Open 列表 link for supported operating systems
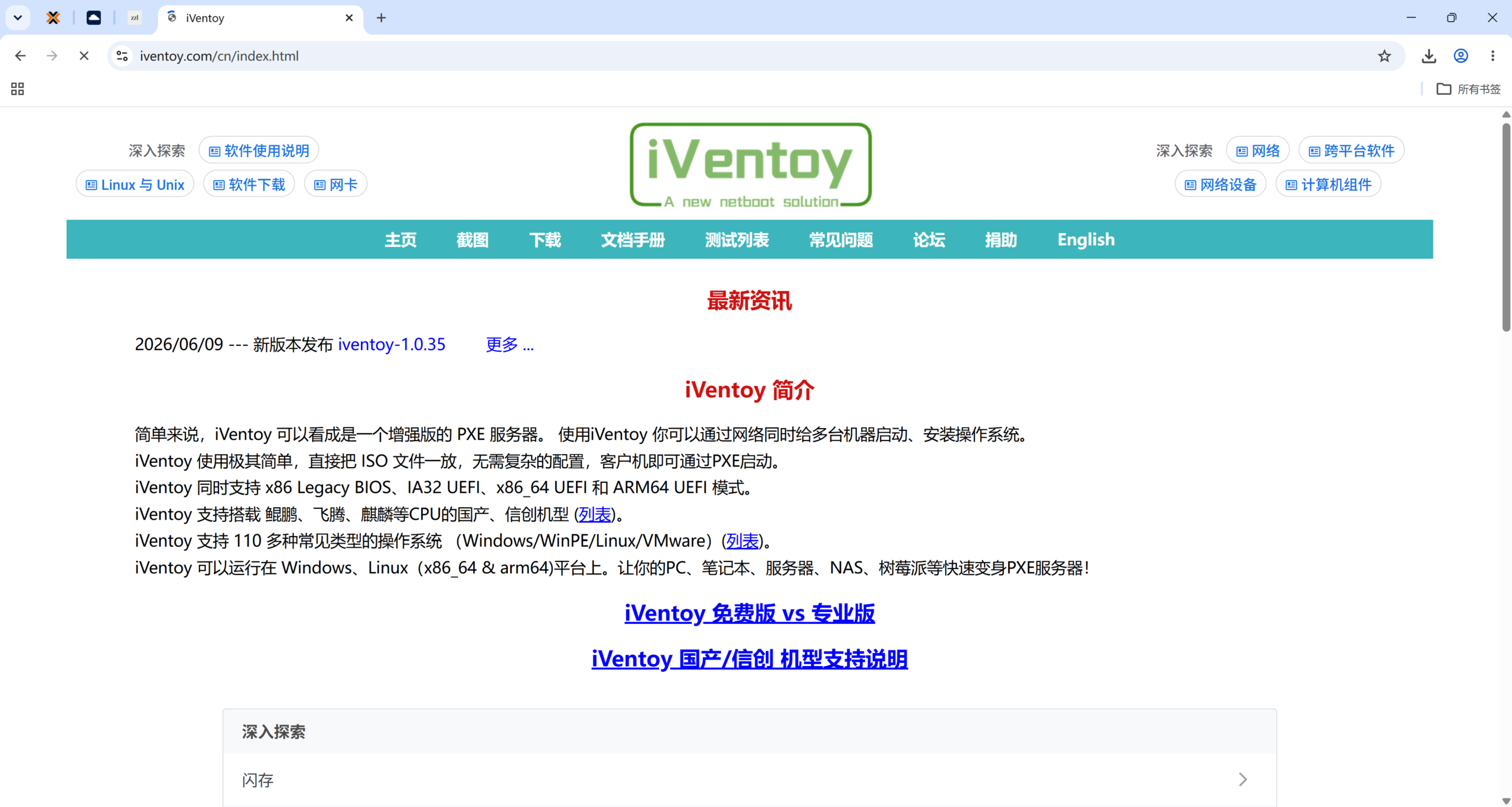Screen dimensions: 1512x807 point(742,541)
